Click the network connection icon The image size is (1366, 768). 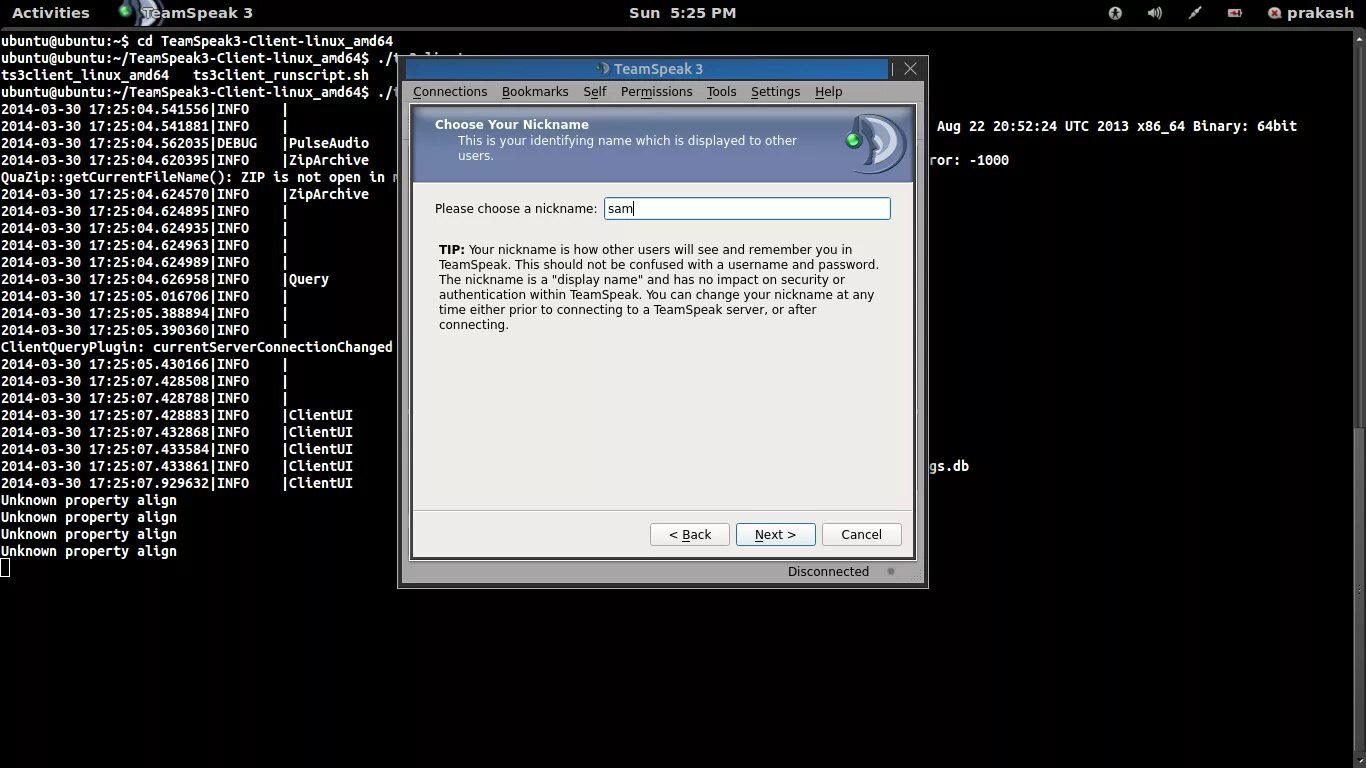click(x=1195, y=13)
